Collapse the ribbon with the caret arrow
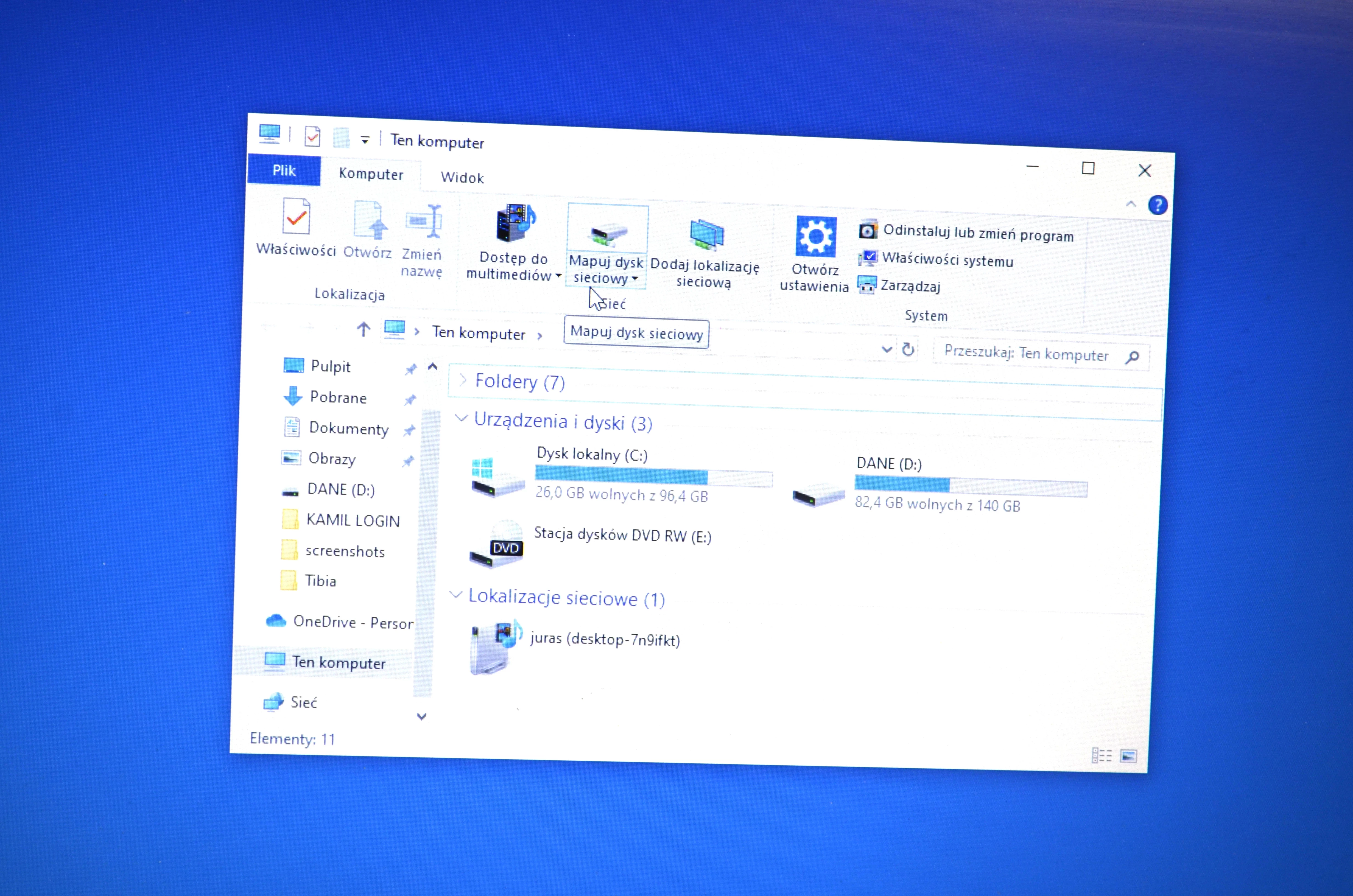 [1131, 204]
